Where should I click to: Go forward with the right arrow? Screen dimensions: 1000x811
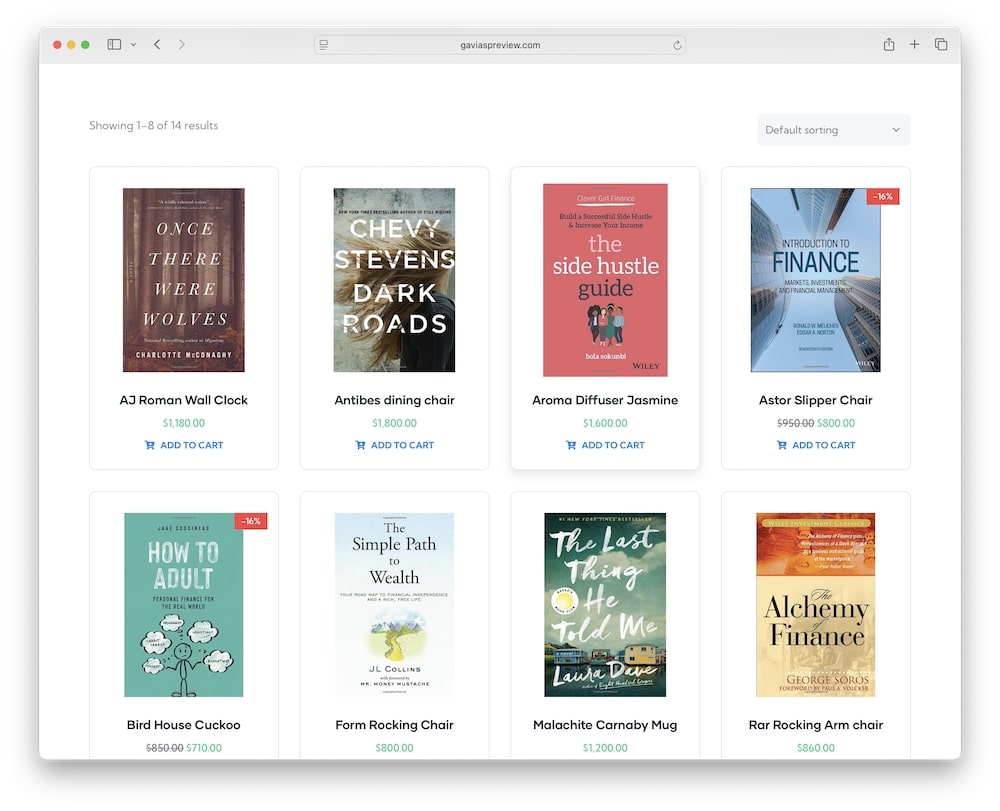(182, 45)
